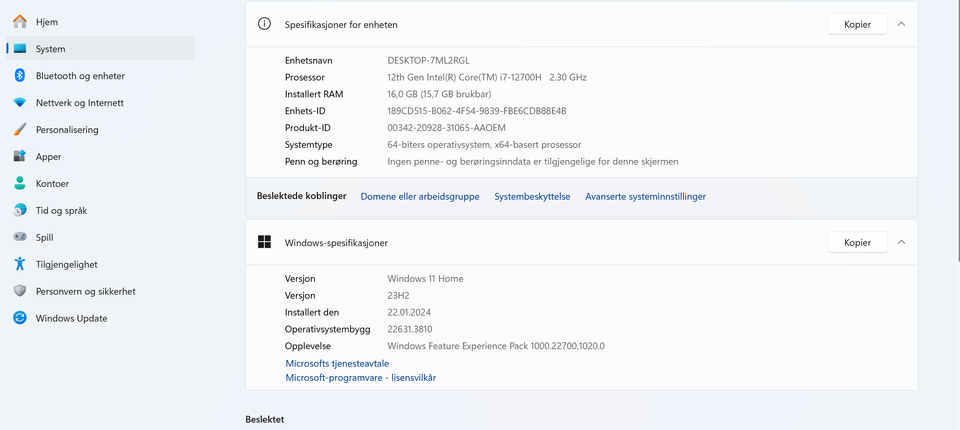Click the Bluetooth og enheter icon
Viewport: 960px width, 430px height.
click(19, 75)
